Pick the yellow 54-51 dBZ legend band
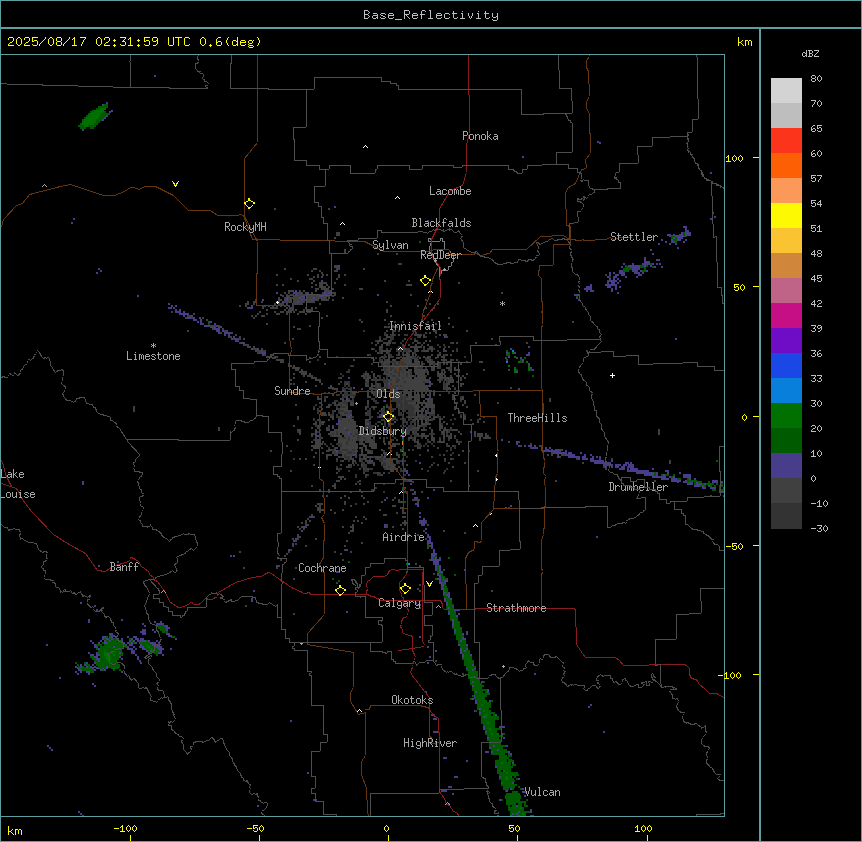The height and width of the screenshot is (842, 862). tap(786, 215)
